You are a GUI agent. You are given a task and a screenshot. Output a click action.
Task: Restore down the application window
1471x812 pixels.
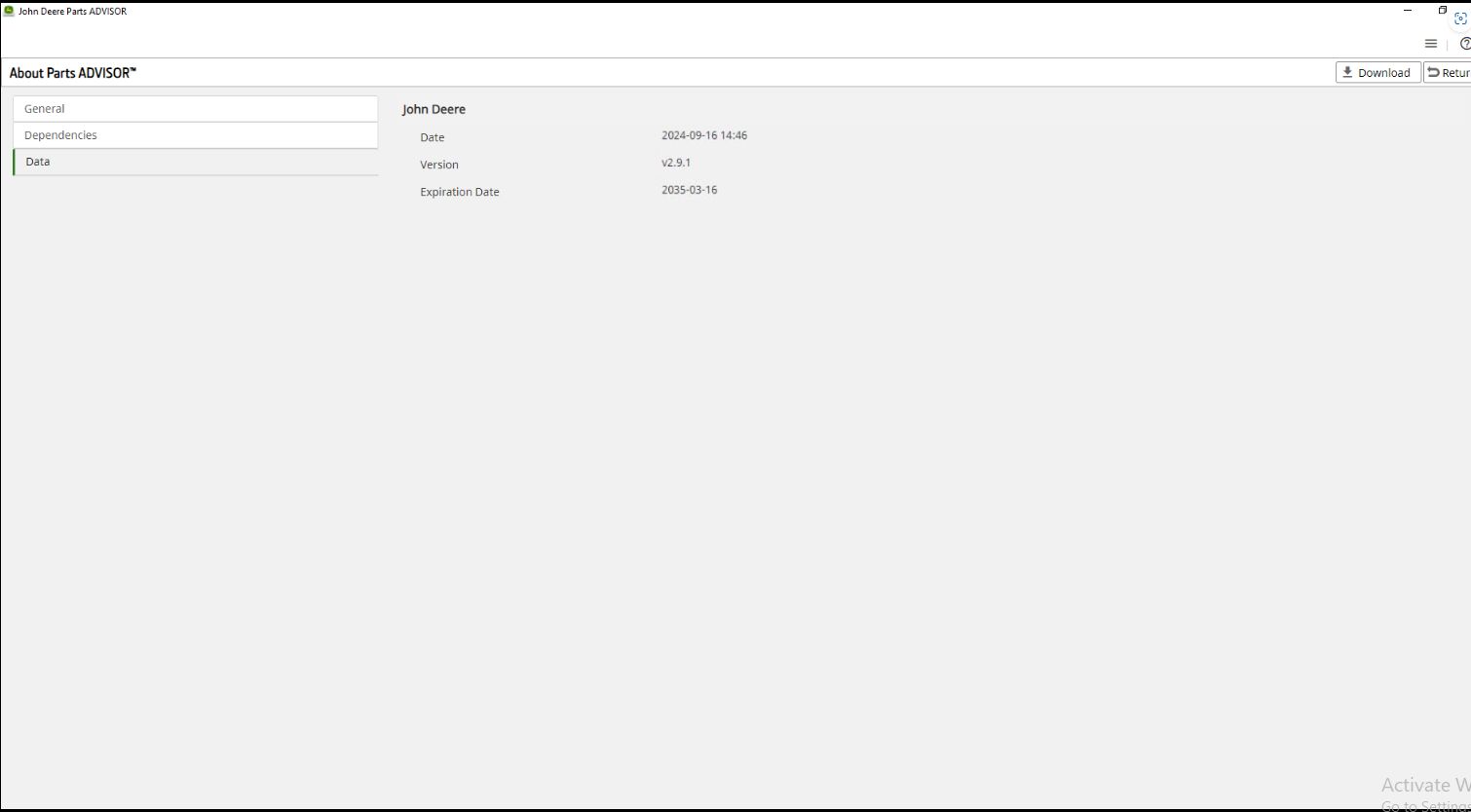(1443, 11)
